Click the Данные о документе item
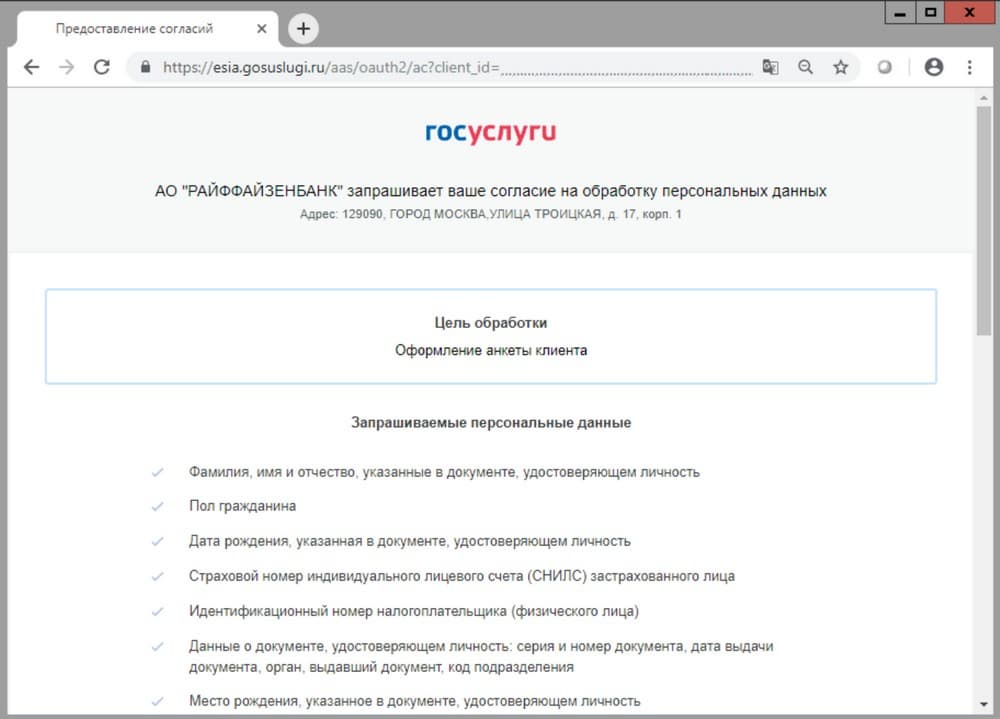Screen dimensions: 1000x719 point(481,656)
